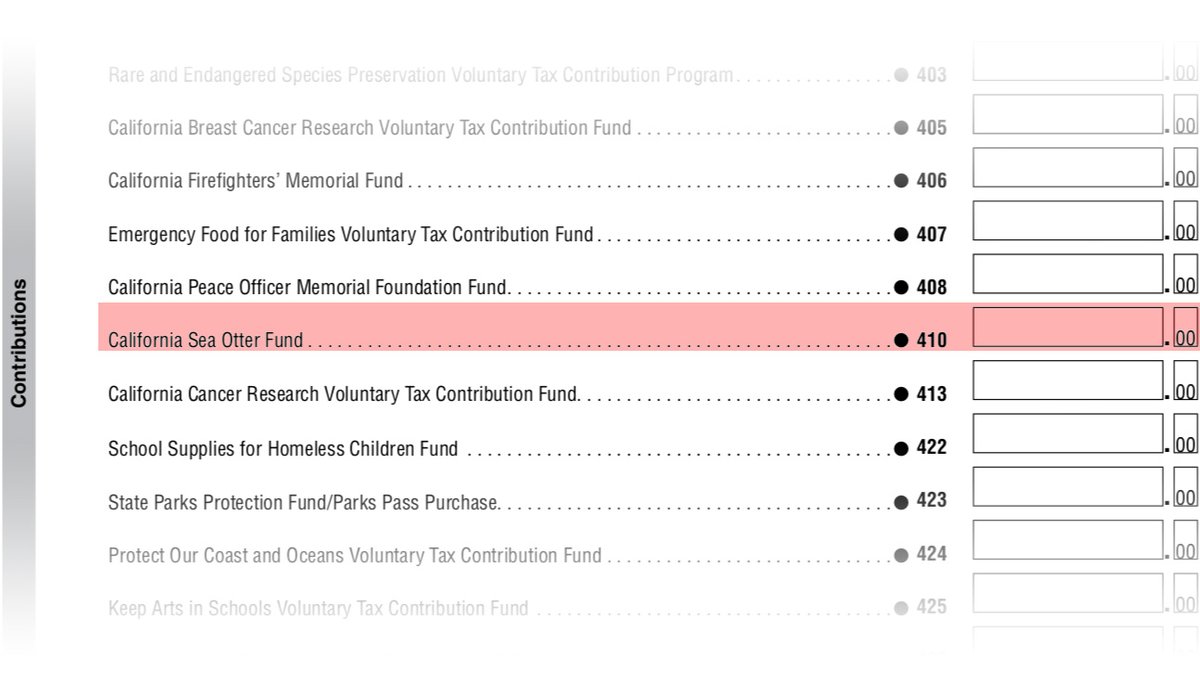Click the State Parks Protection Fund label
Viewport: 1200px width, 683px height.
303,502
